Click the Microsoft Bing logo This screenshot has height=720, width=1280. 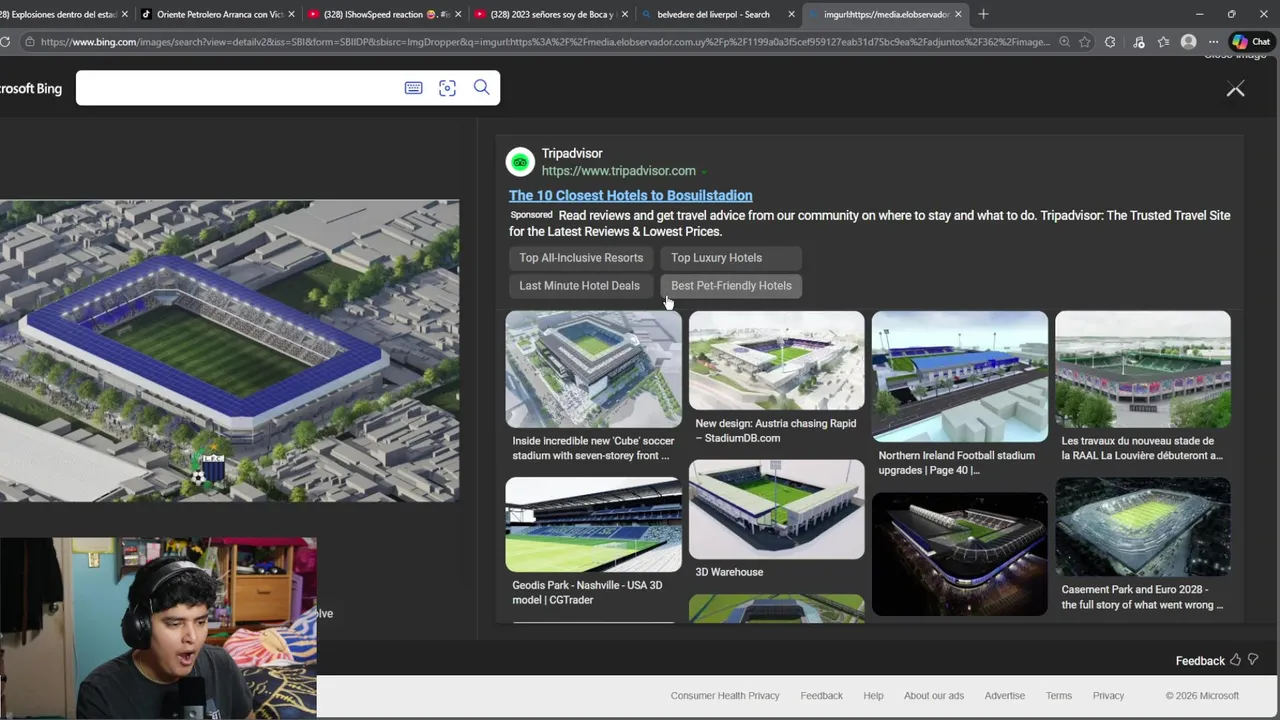[x=30, y=89]
